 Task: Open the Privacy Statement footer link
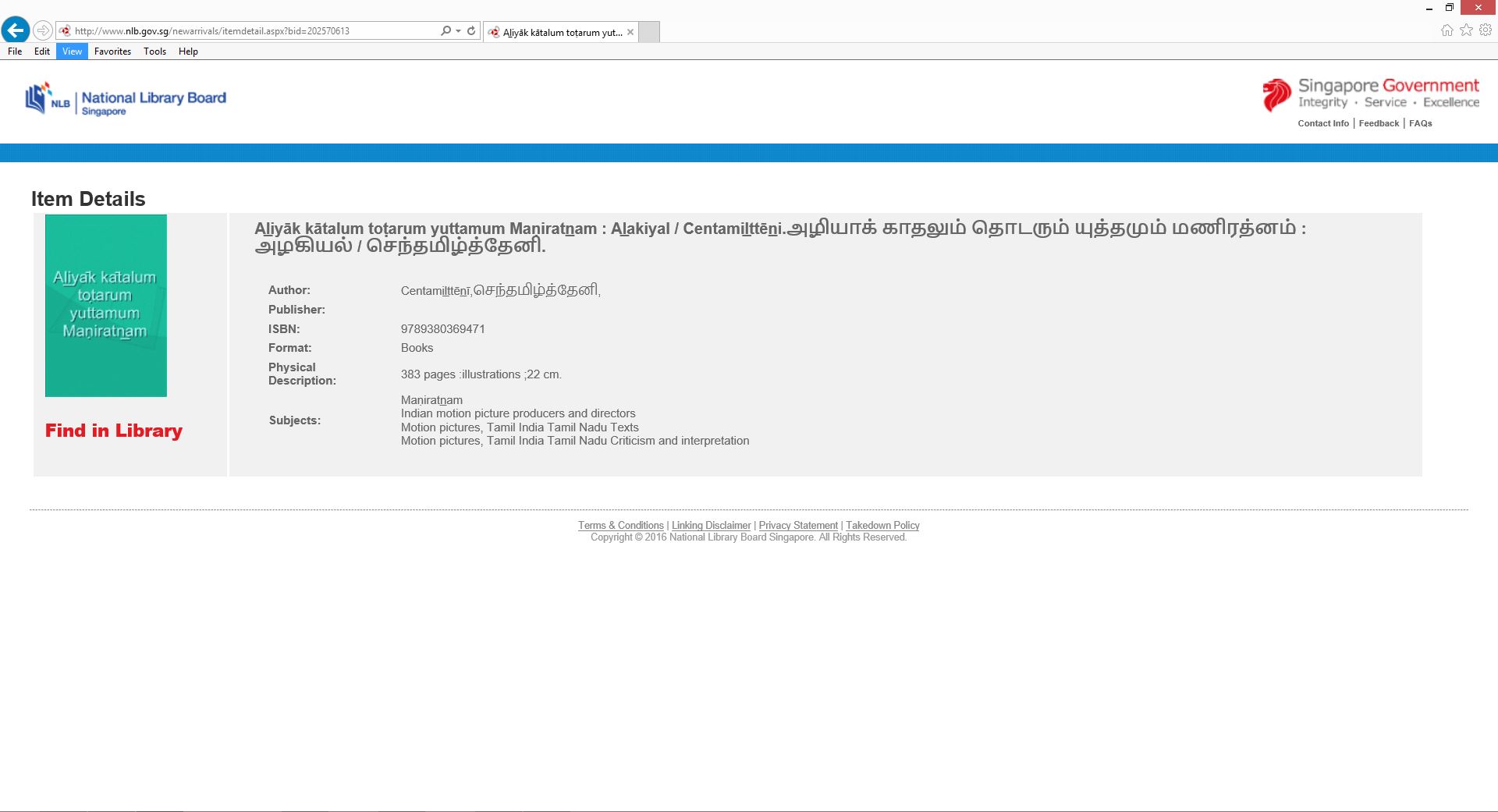pos(798,526)
